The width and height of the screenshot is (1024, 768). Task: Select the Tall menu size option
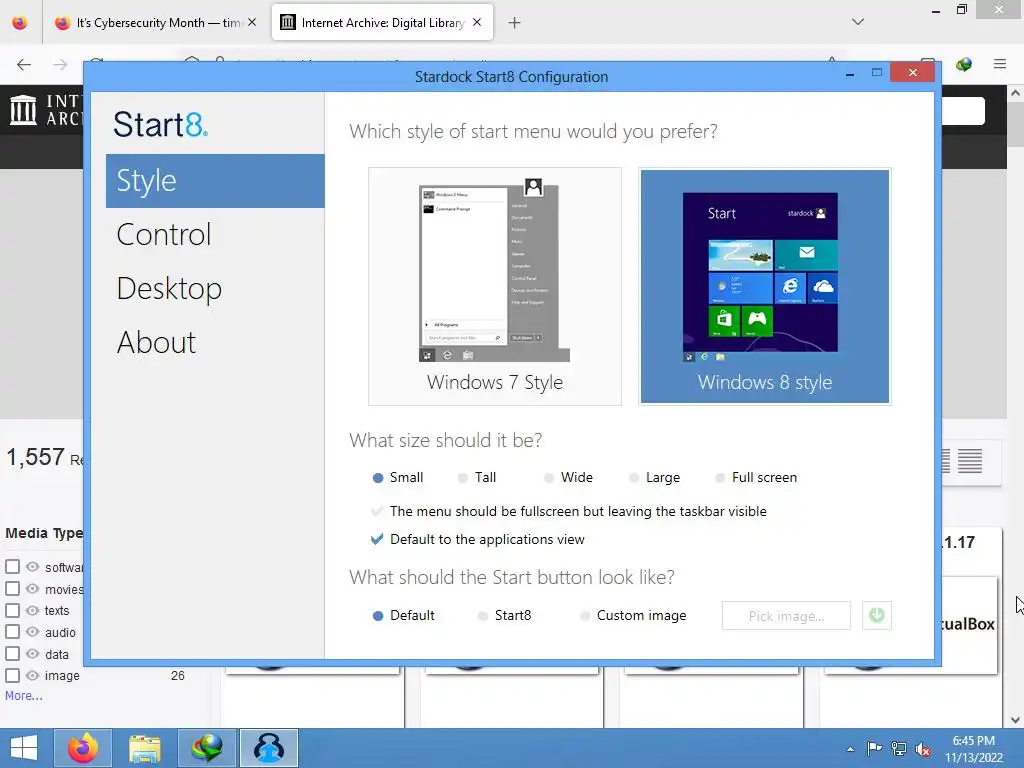tap(477, 477)
